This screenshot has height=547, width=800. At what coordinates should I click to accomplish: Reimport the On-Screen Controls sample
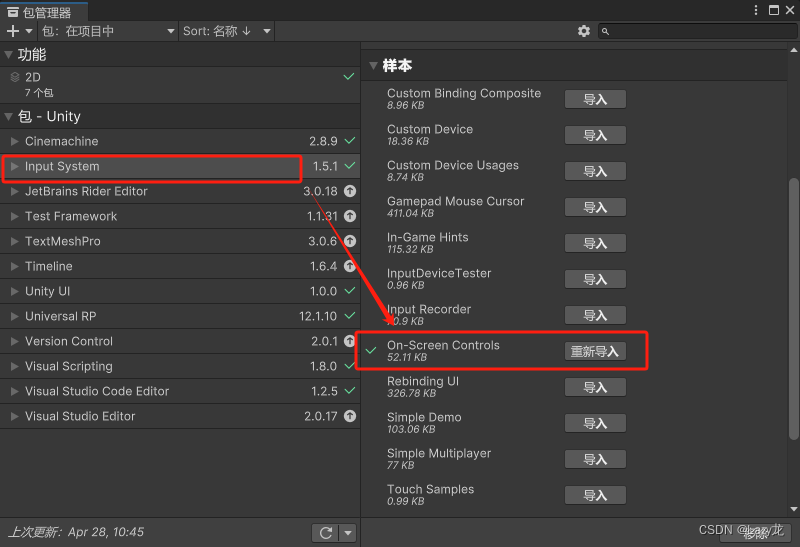(595, 351)
